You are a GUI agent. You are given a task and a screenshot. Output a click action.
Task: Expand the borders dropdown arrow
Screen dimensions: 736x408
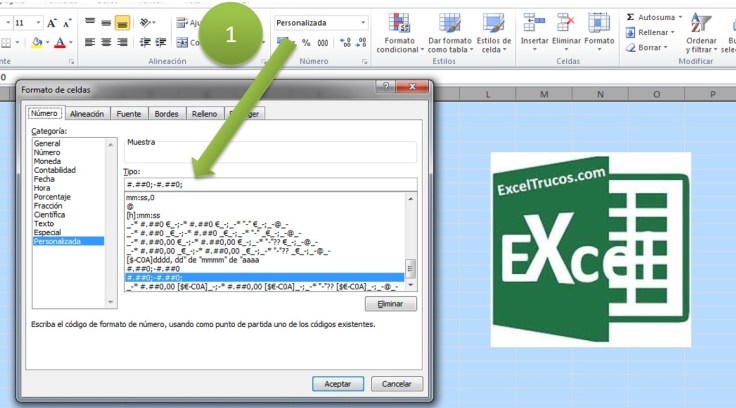[x=17, y=43]
